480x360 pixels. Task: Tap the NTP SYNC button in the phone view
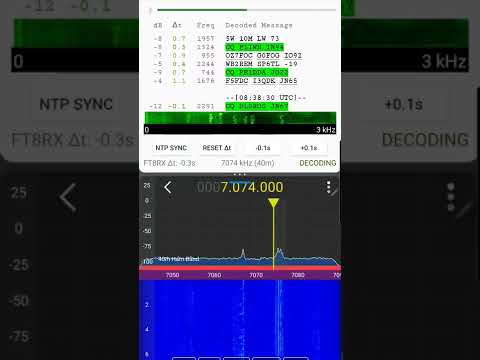click(x=171, y=148)
